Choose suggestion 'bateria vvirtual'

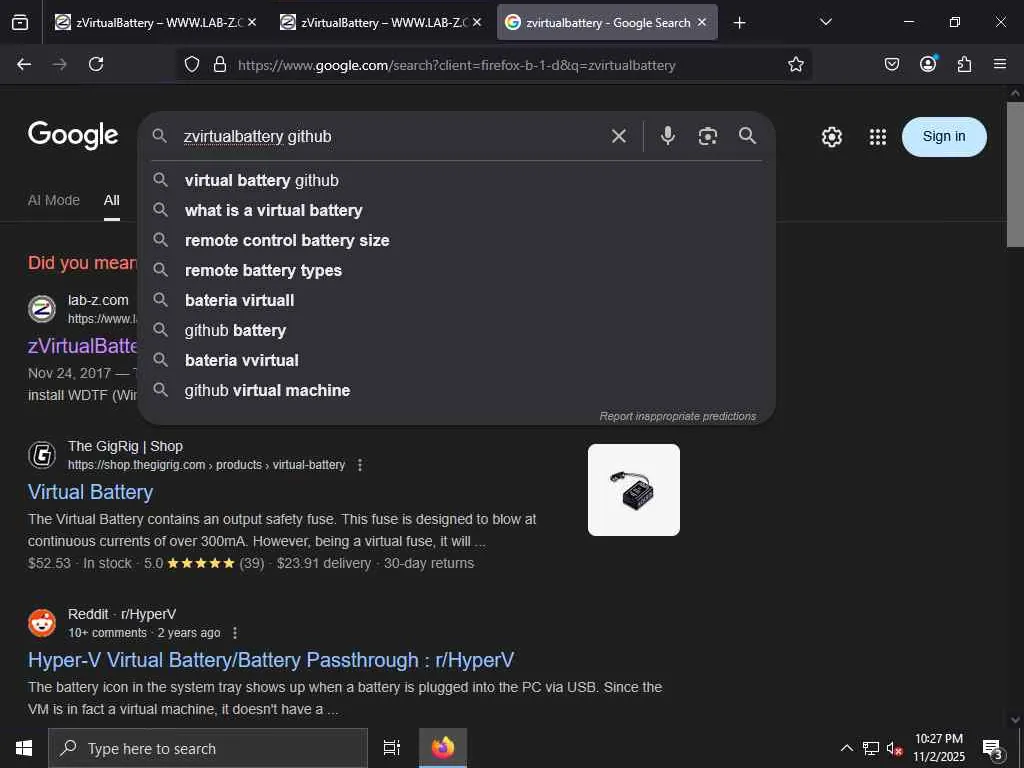pos(457,360)
